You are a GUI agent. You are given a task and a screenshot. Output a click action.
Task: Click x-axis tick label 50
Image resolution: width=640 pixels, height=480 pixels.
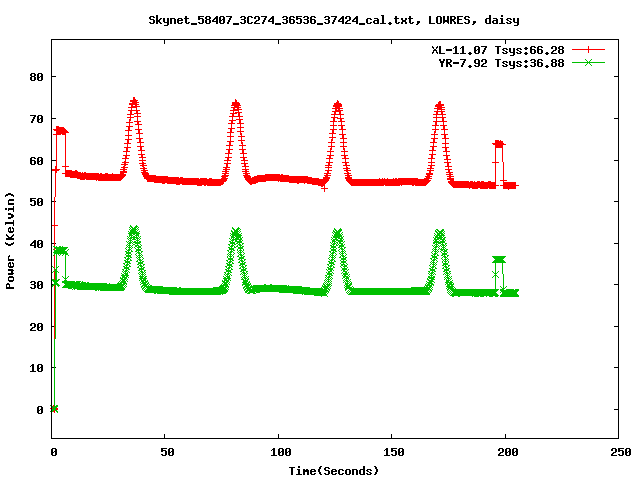(x=167, y=452)
